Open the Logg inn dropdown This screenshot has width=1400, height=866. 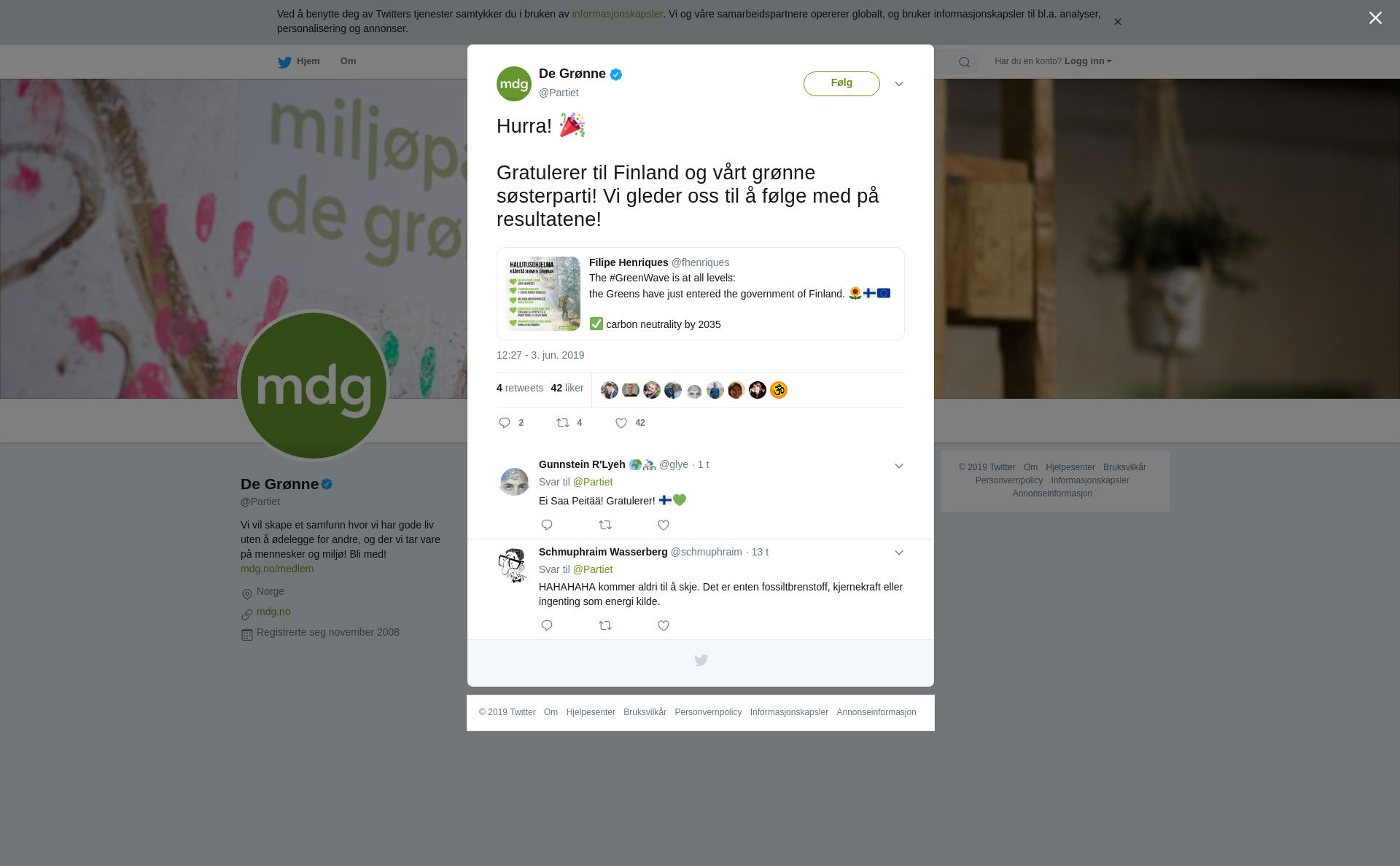(x=1088, y=61)
